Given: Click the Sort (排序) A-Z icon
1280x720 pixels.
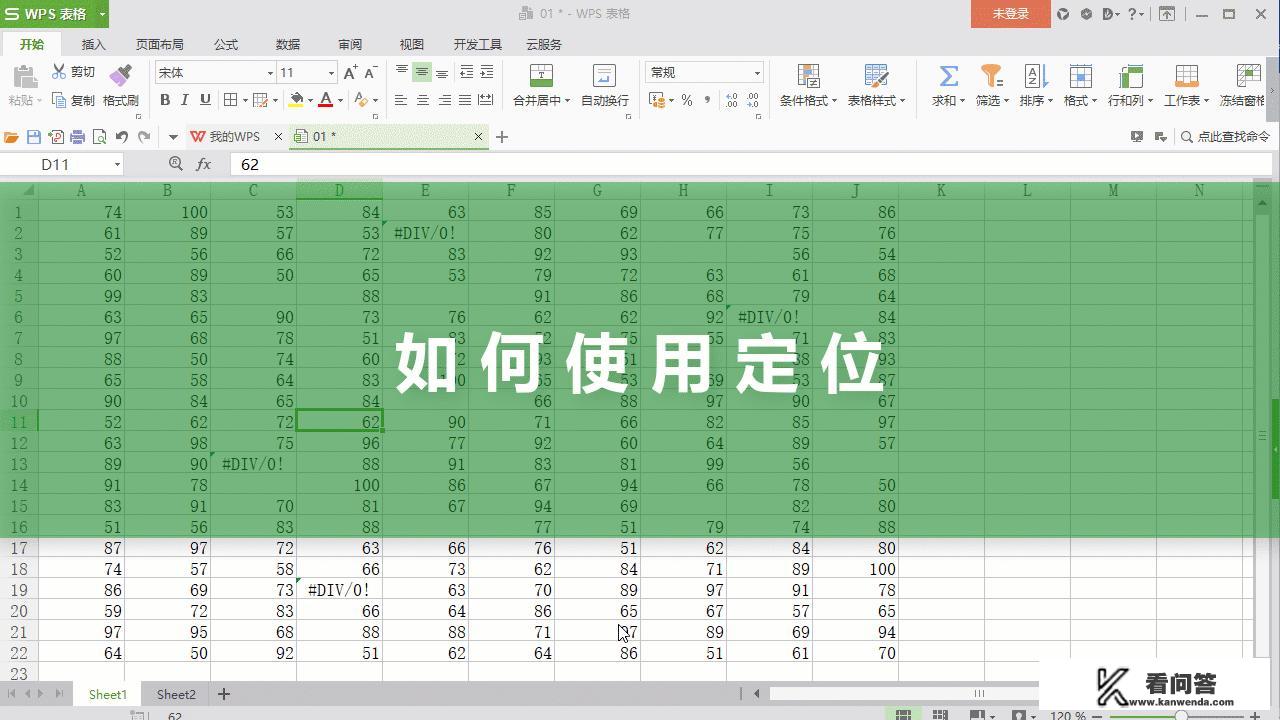Looking at the screenshot, I should click(x=1035, y=76).
